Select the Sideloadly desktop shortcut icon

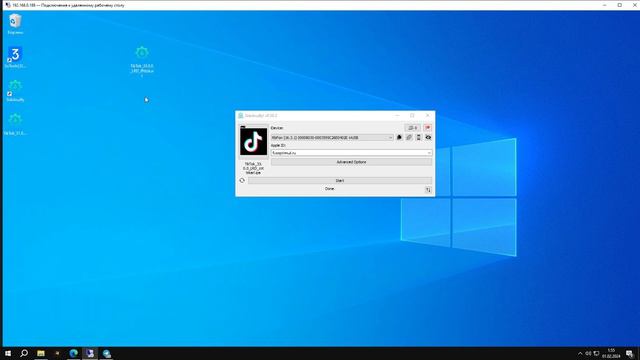(x=15, y=91)
